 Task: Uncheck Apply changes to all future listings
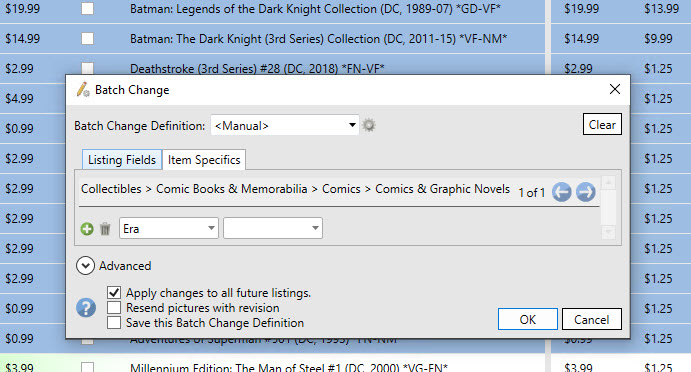(114, 293)
